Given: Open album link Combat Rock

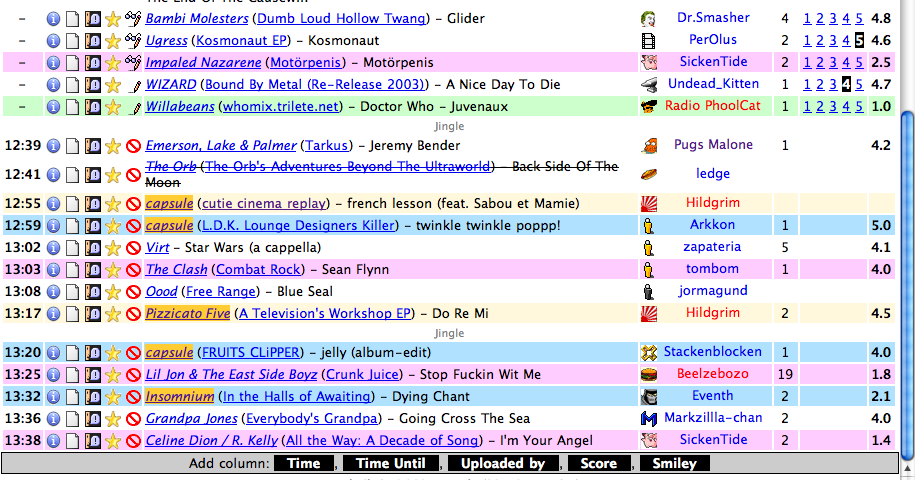Looking at the screenshot, I should (260, 269).
